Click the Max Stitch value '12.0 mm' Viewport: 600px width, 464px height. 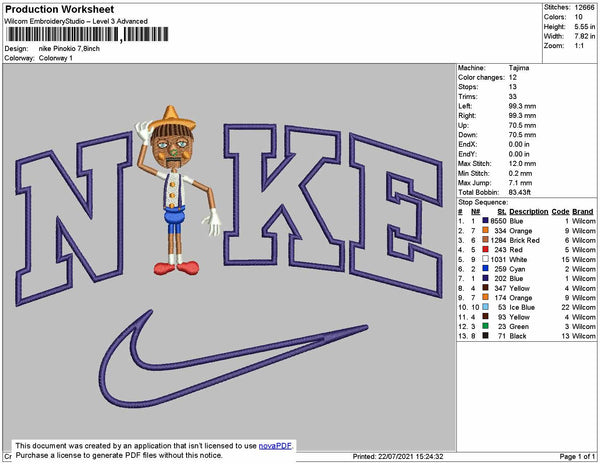[522, 164]
